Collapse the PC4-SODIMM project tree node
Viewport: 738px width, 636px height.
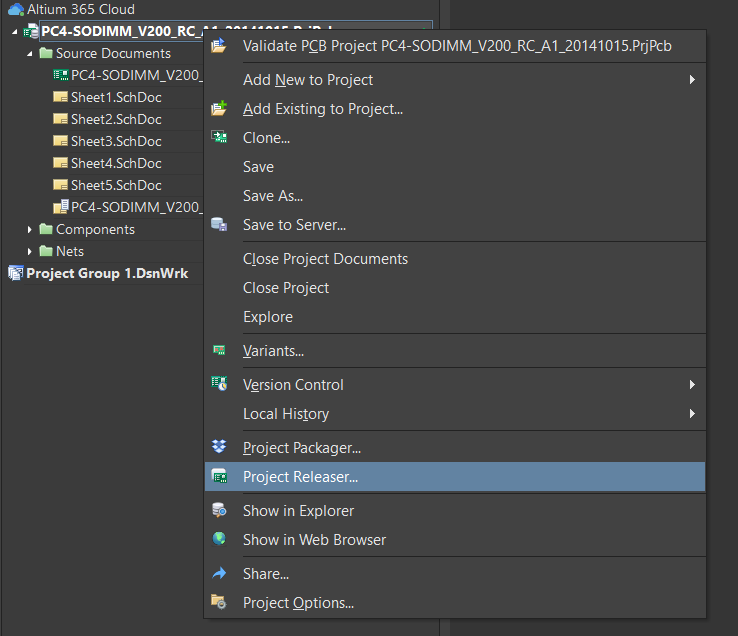coord(15,32)
